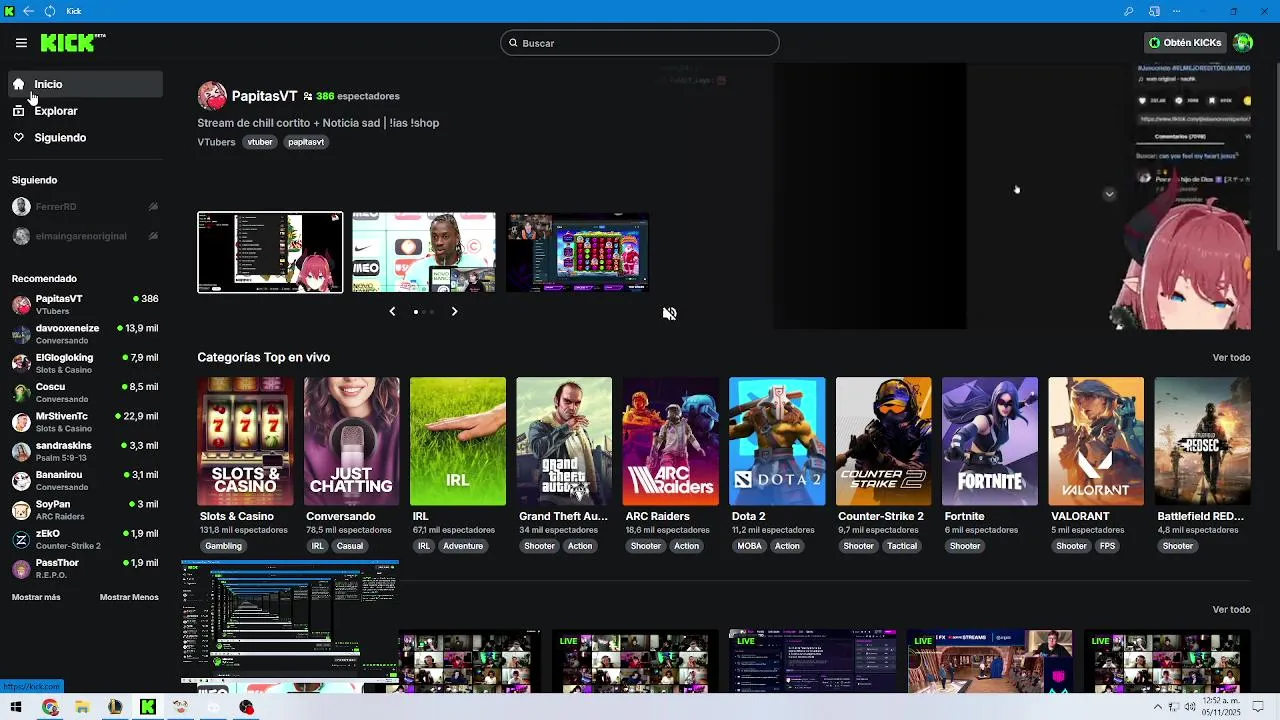The height and width of the screenshot is (720, 1280).
Task: Select Inicio in sidebar
Action: pyautogui.click(x=85, y=85)
